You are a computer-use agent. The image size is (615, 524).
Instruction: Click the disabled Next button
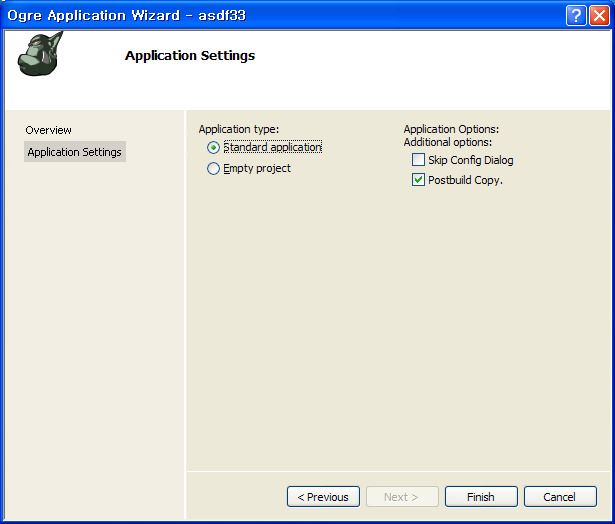point(402,497)
